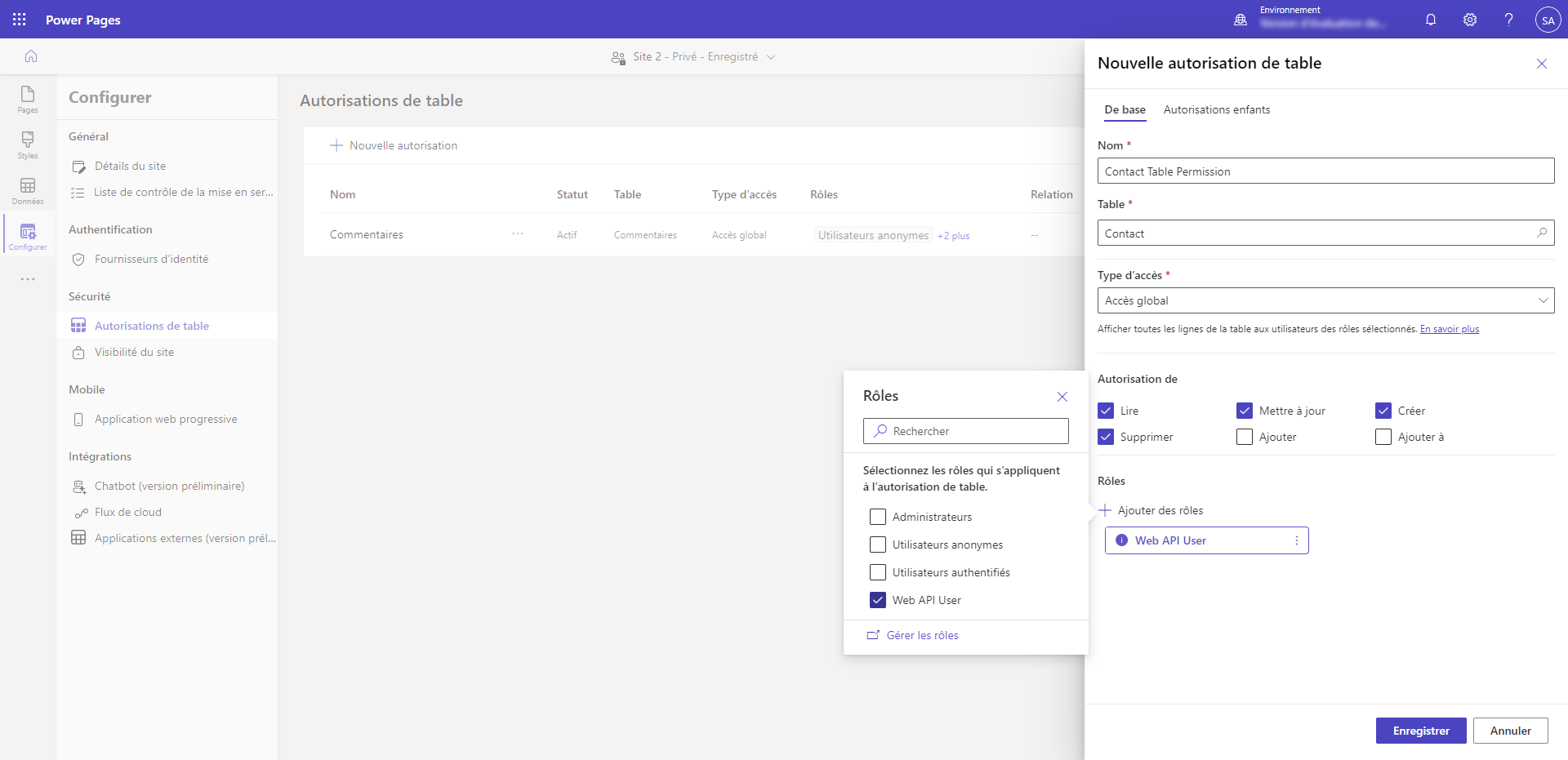1568x760 pixels.
Task: Open the Styles workspace icon
Action: coord(28,145)
